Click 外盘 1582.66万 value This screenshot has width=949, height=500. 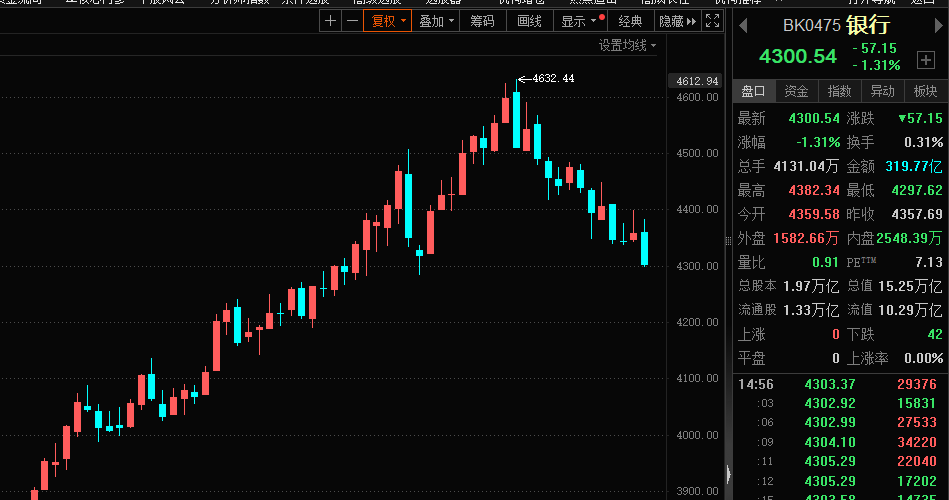click(806, 238)
